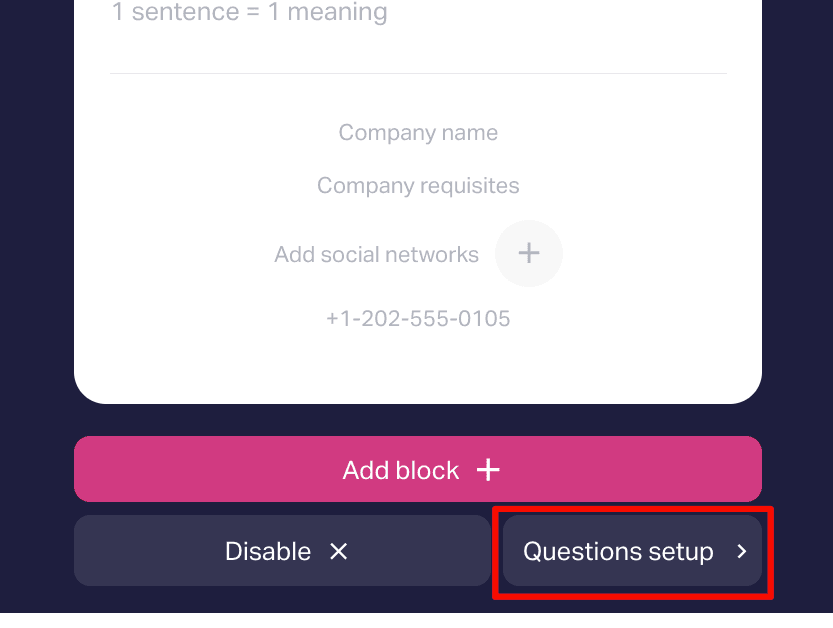Click the white strip below the dark panel

[x=416, y=621]
